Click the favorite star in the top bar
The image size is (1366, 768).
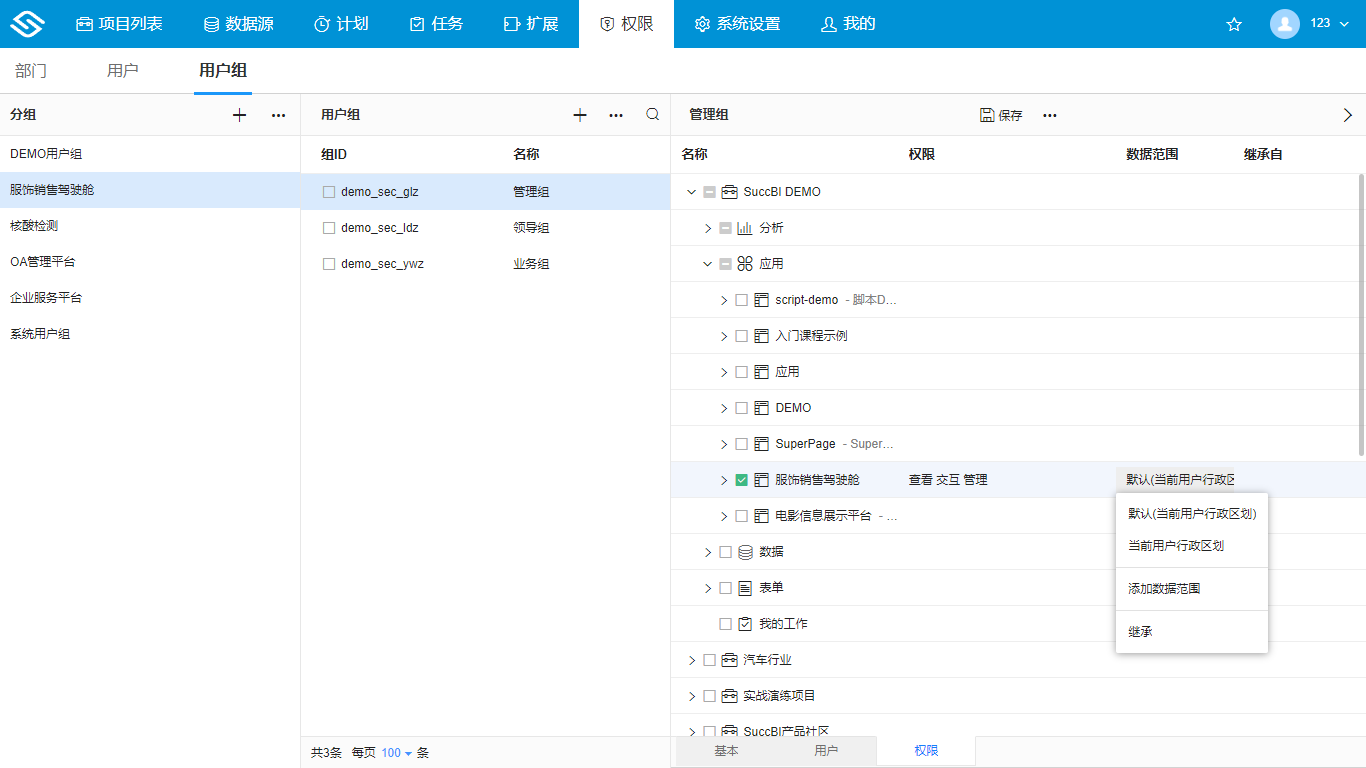tap(1234, 24)
